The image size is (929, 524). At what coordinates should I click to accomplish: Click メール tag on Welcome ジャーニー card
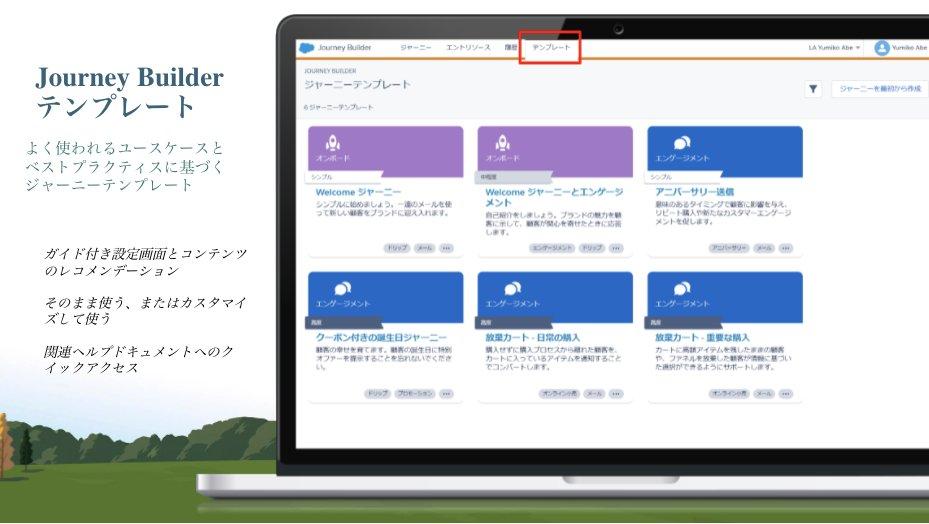[424, 248]
